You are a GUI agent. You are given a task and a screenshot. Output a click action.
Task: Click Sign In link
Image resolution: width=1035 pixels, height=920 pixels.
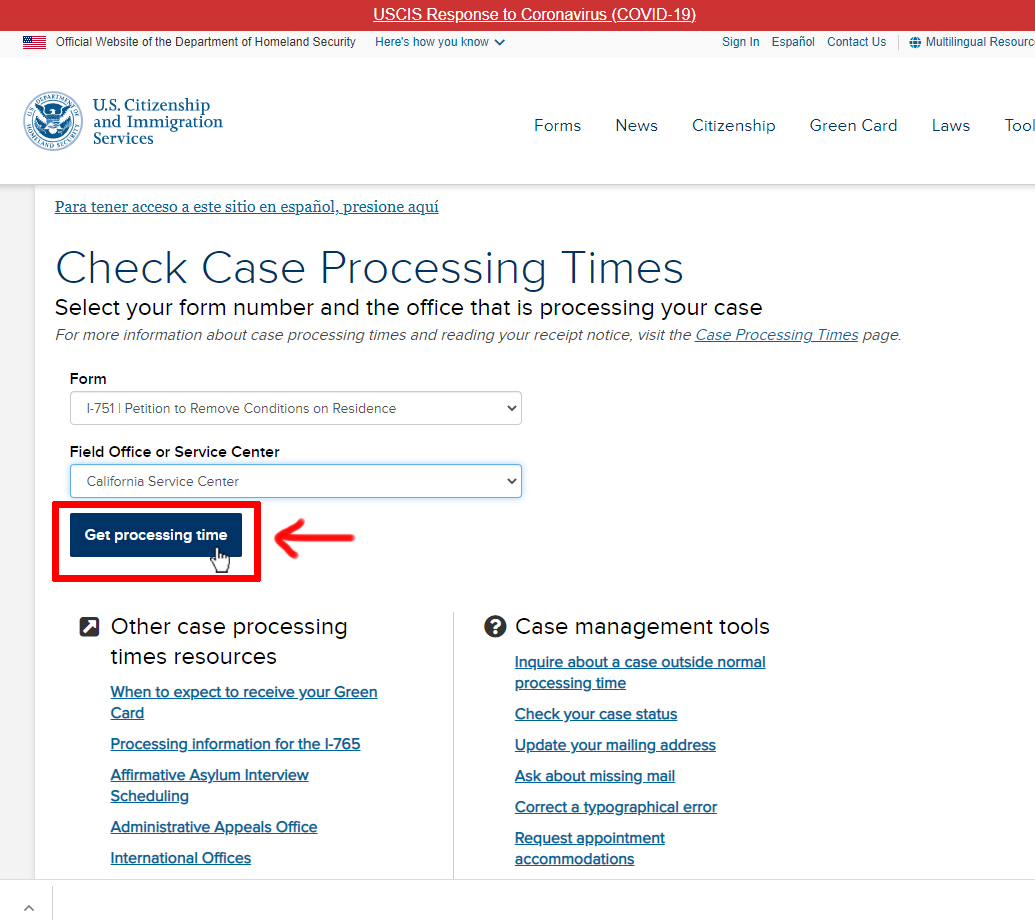pos(741,42)
